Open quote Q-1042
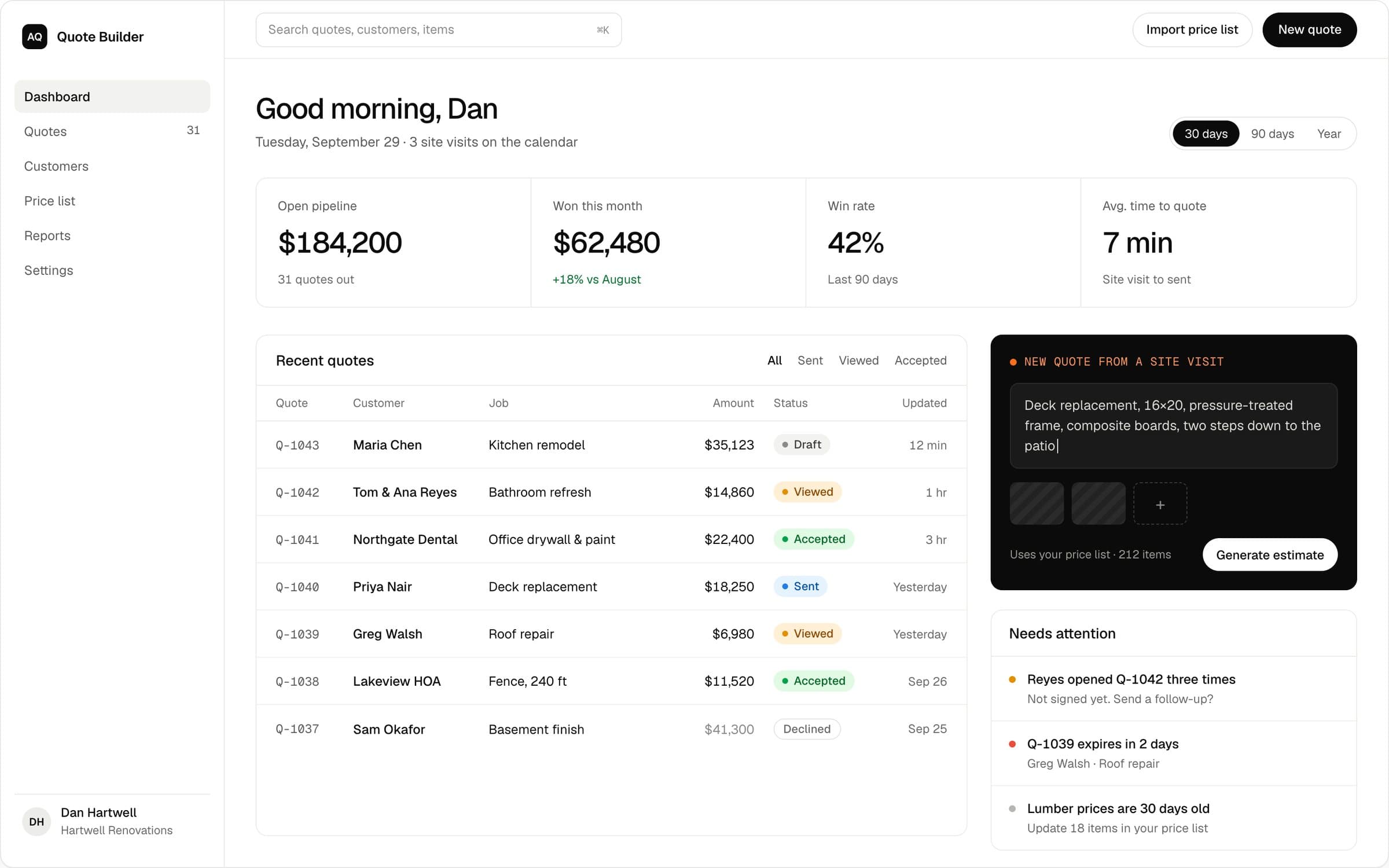 coord(297,492)
